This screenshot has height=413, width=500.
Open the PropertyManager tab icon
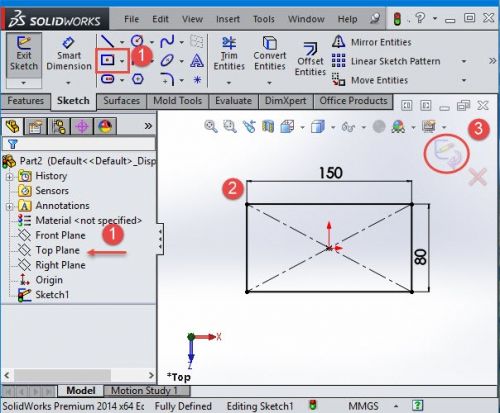pyautogui.click(x=35, y=127)
